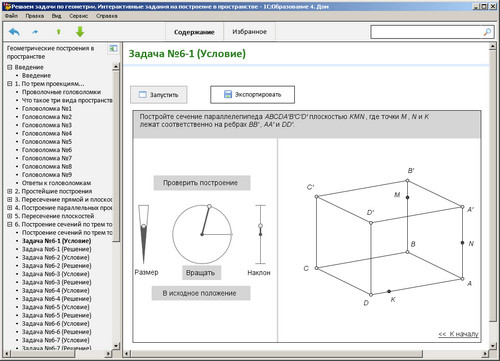Screen dimensions: 500x361
Task: Switch to the Избранное tab
Action: 250,32
